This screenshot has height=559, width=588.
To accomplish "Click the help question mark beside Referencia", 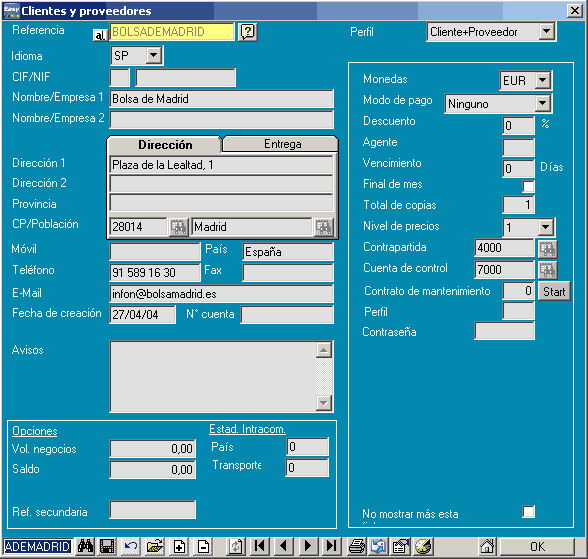I will click(248, 32).
